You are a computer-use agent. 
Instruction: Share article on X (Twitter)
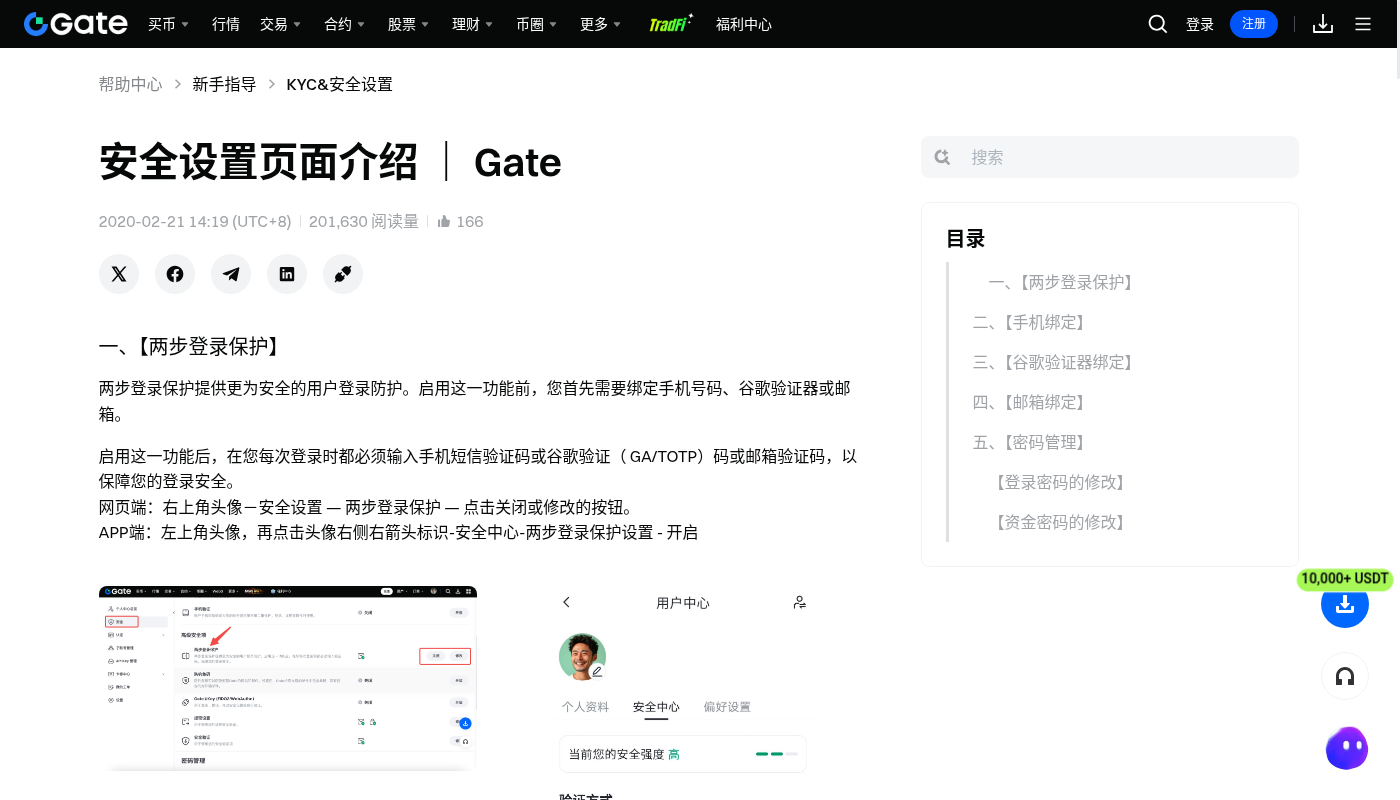pyautogui.click(x=119, y=274)
